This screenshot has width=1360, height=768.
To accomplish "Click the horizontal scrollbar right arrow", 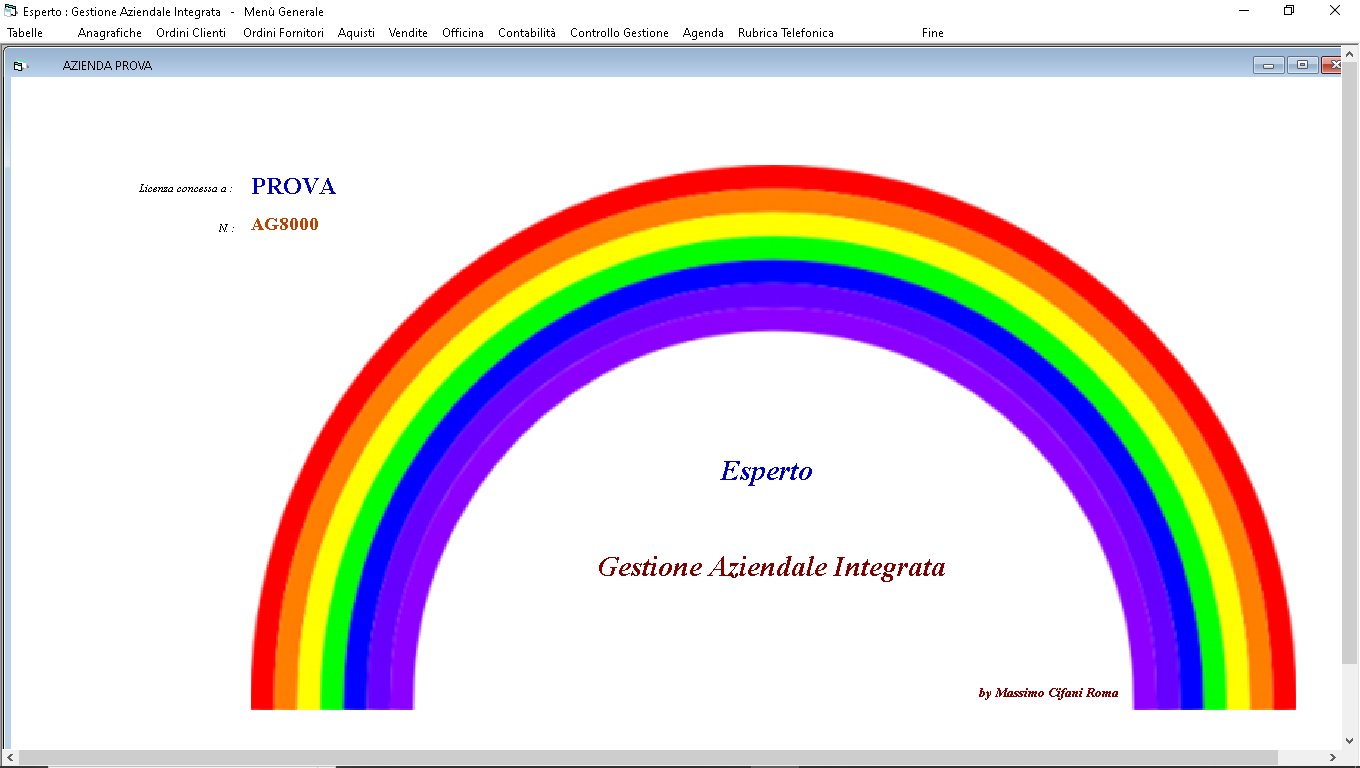I will pyautogui.click(x=1333, y=757).
